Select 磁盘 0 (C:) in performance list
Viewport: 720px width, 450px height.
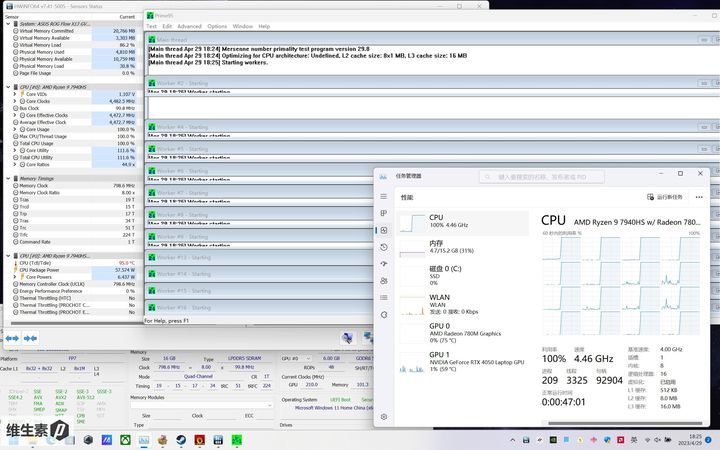pos(463,275)
